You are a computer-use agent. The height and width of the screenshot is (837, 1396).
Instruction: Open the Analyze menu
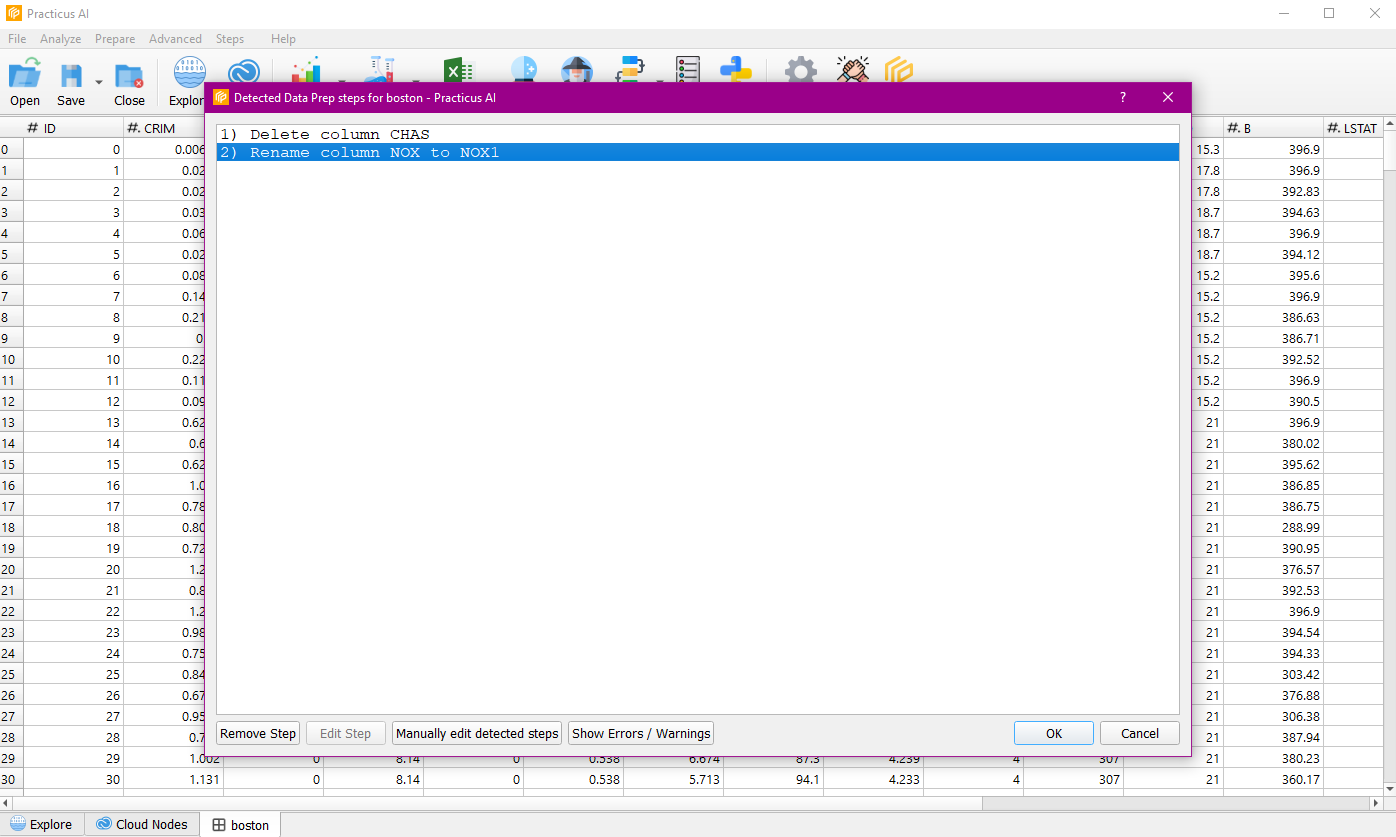pos(61,39)
